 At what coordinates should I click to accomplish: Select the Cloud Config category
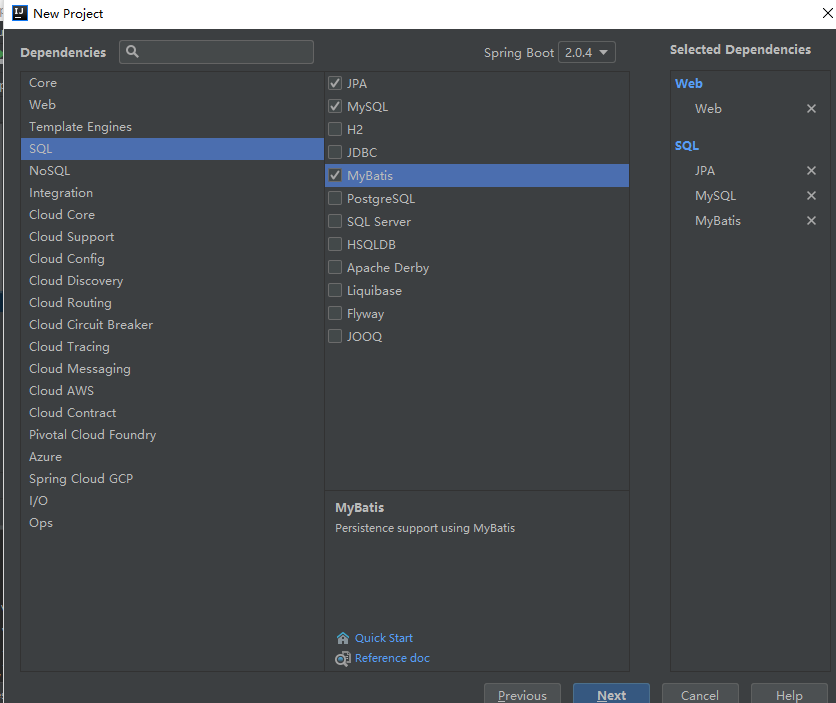click(172, 258)
